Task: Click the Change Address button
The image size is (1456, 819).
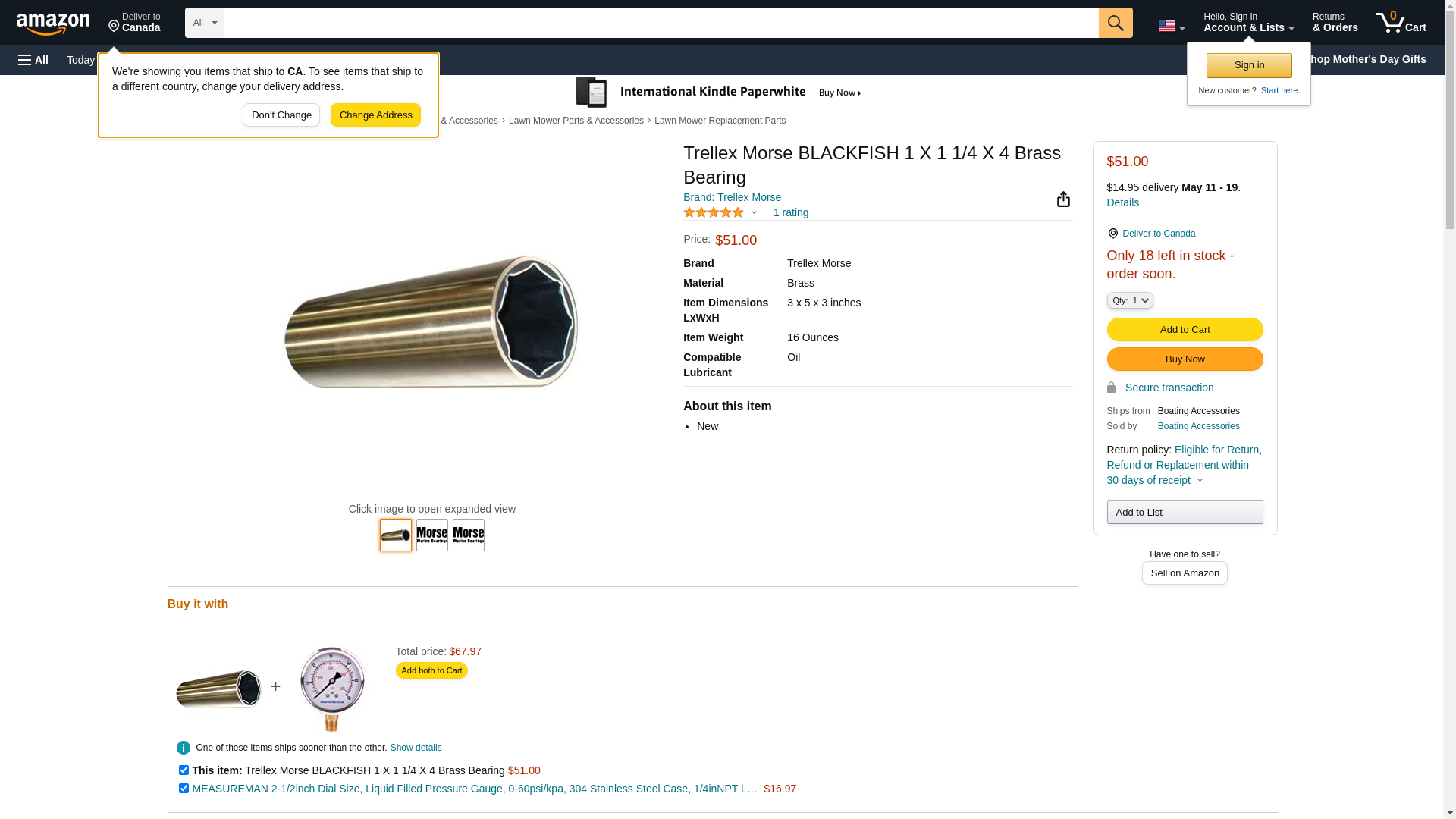Action: (x=375, y=115)
